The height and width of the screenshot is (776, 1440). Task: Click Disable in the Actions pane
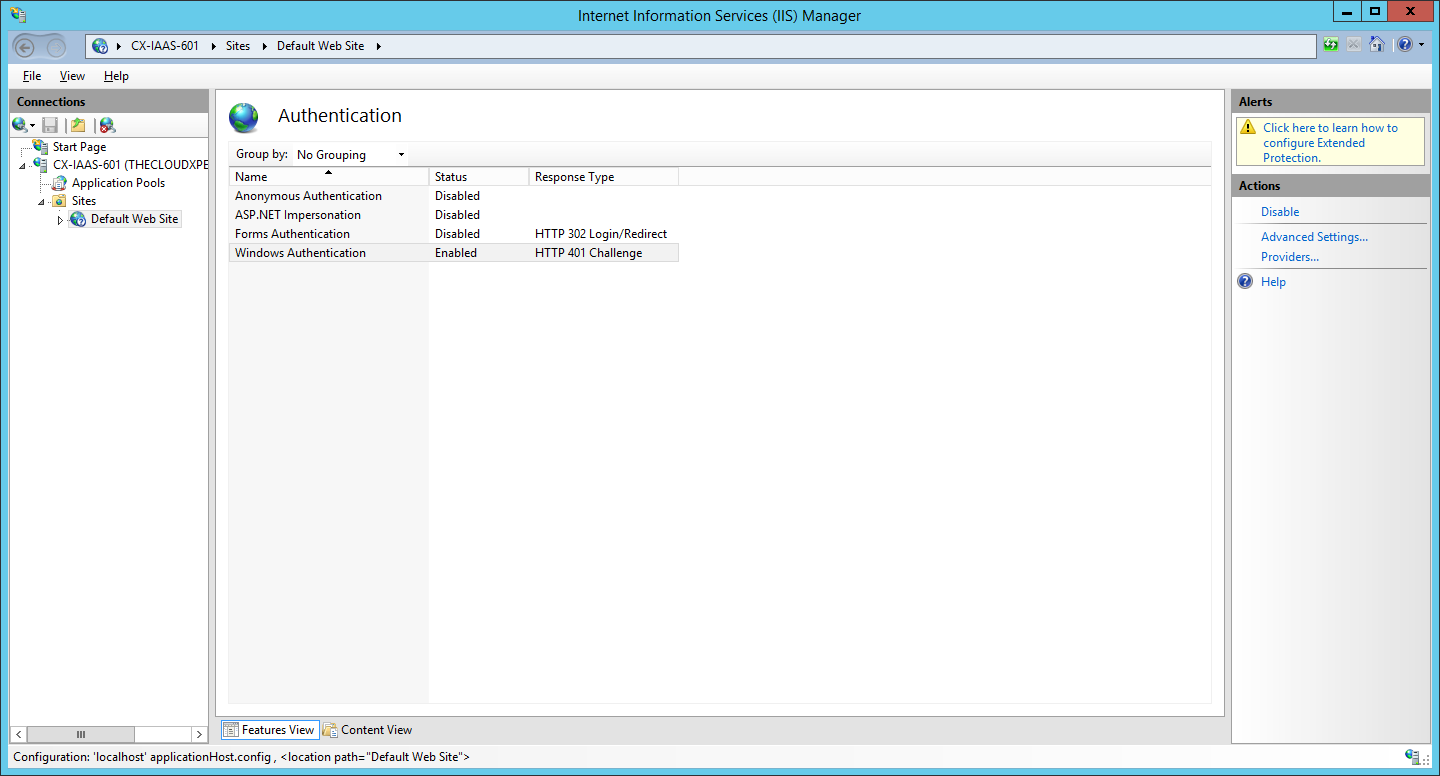coord(1280,212)
